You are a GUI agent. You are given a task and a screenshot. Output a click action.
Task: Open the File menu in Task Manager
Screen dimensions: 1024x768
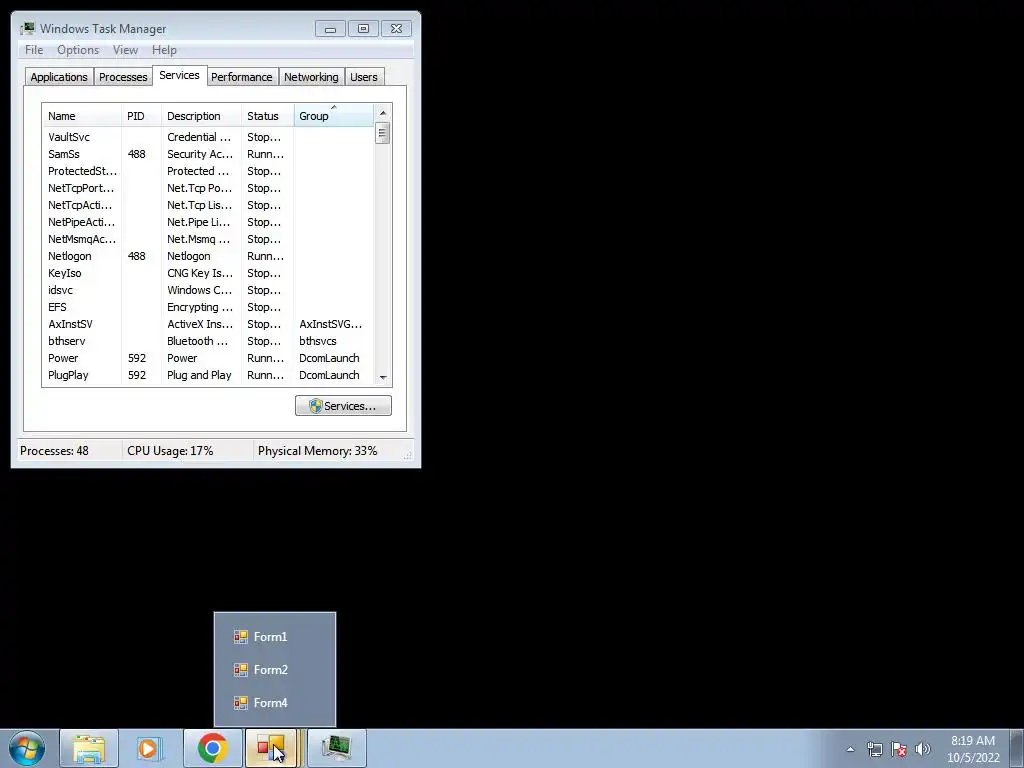click(34, 50)
